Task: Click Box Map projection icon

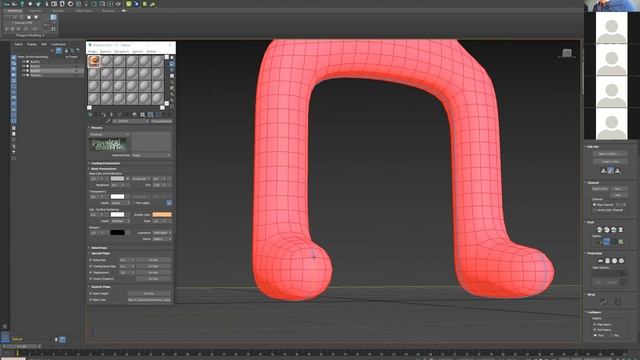Action: point(622,261)
